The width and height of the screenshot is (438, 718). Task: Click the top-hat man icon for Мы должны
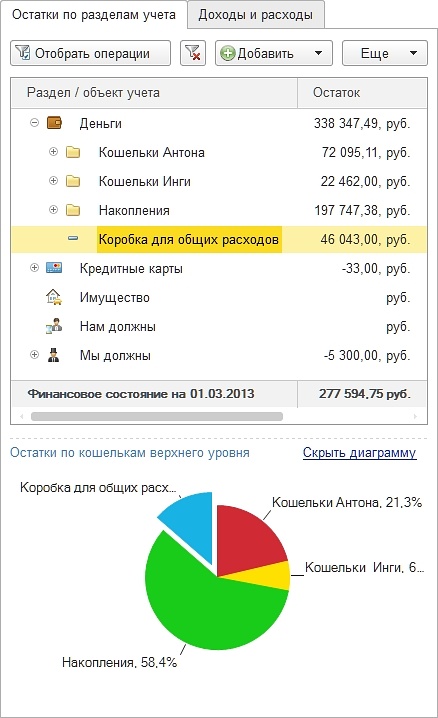(54, 355)
